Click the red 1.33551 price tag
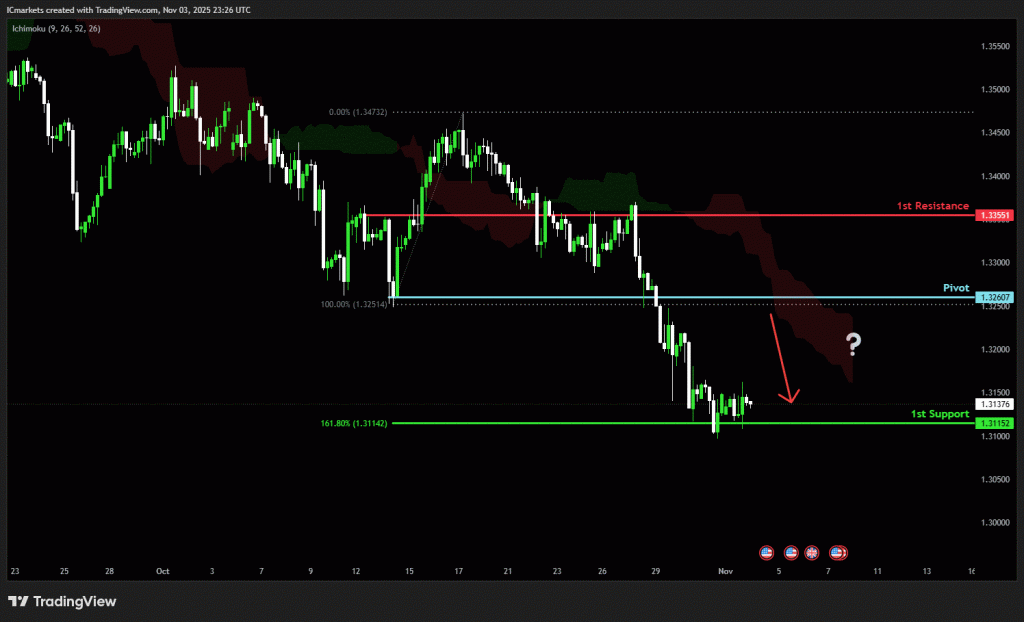This screenshot has height=622, width=1024. click(x=995, y=215)
